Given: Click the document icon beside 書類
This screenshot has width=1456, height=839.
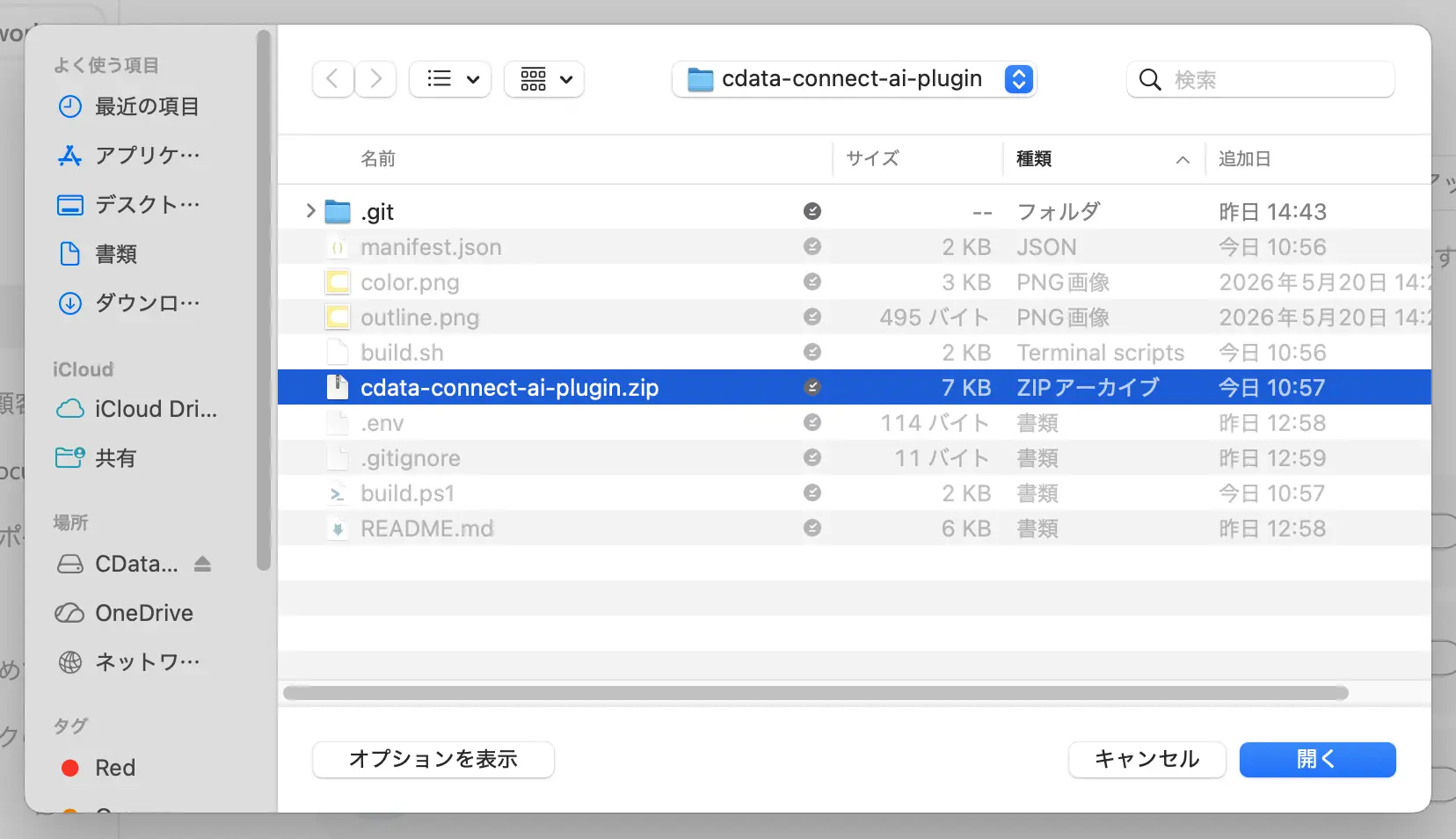Looking at the screenshot, I should 69,254.
